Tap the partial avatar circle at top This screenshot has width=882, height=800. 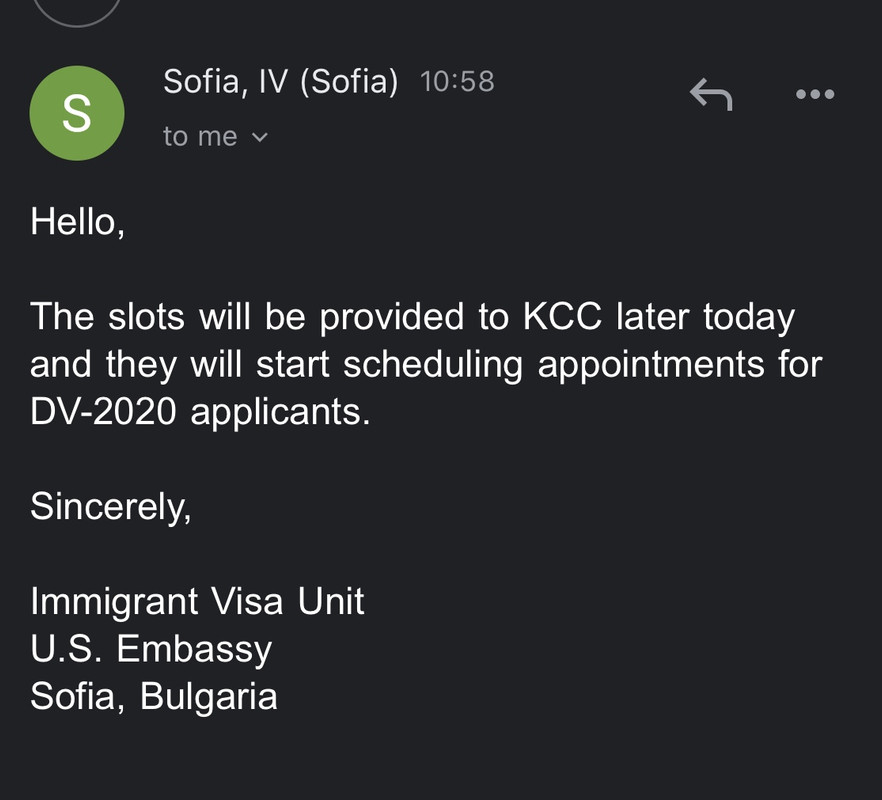[x=77, y=10]
